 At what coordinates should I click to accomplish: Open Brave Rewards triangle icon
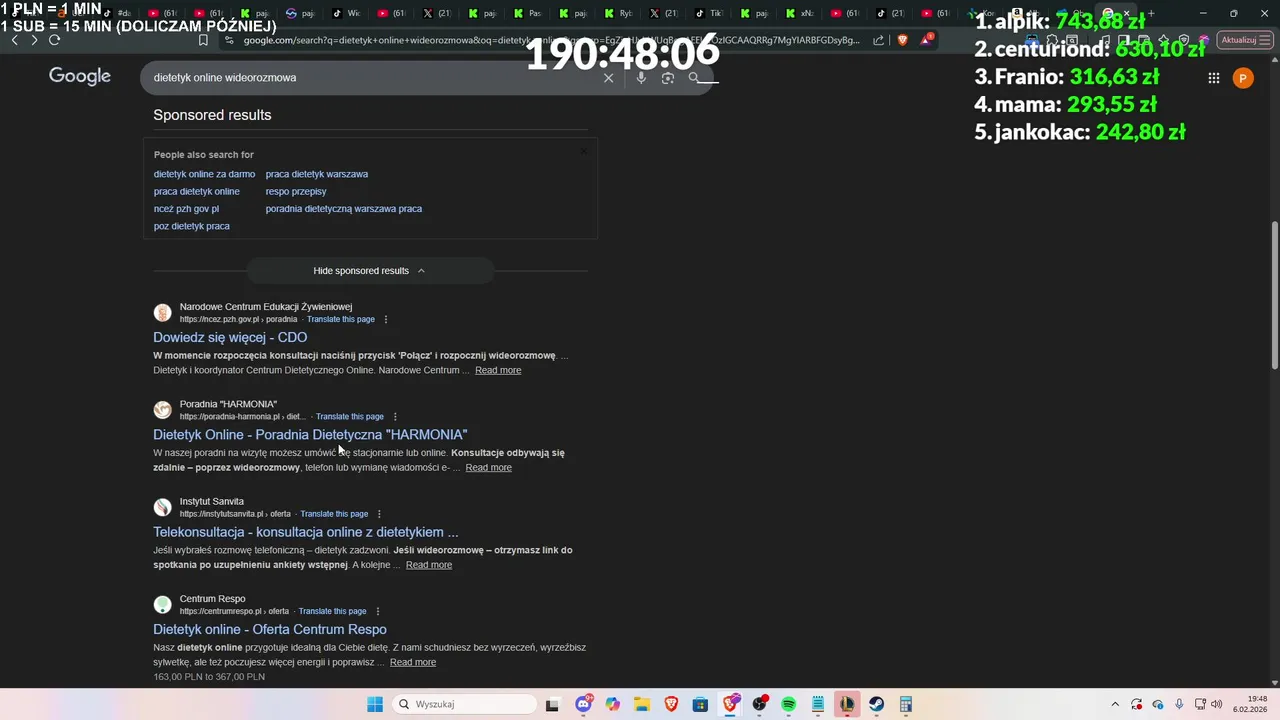tap(926, 40)
